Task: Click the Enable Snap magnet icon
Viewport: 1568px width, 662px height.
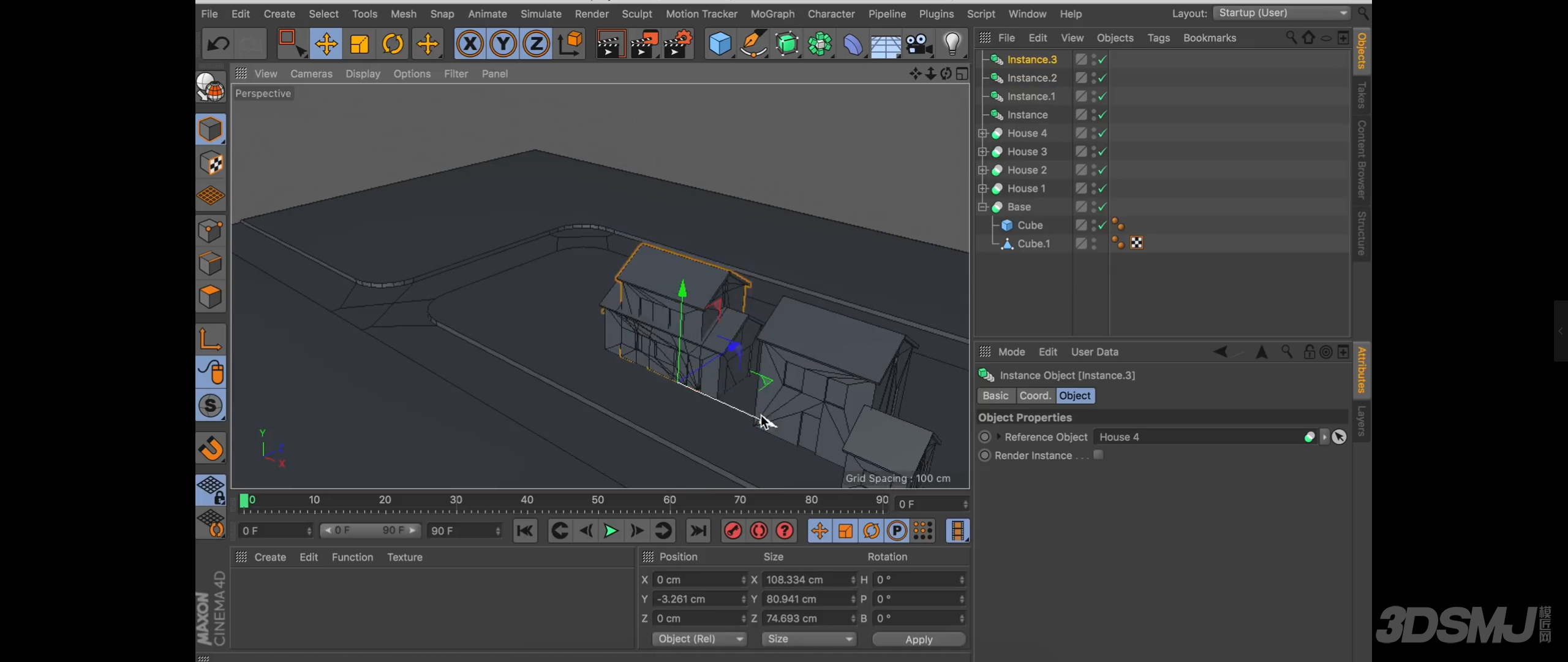Action: [x=211, y=449]
